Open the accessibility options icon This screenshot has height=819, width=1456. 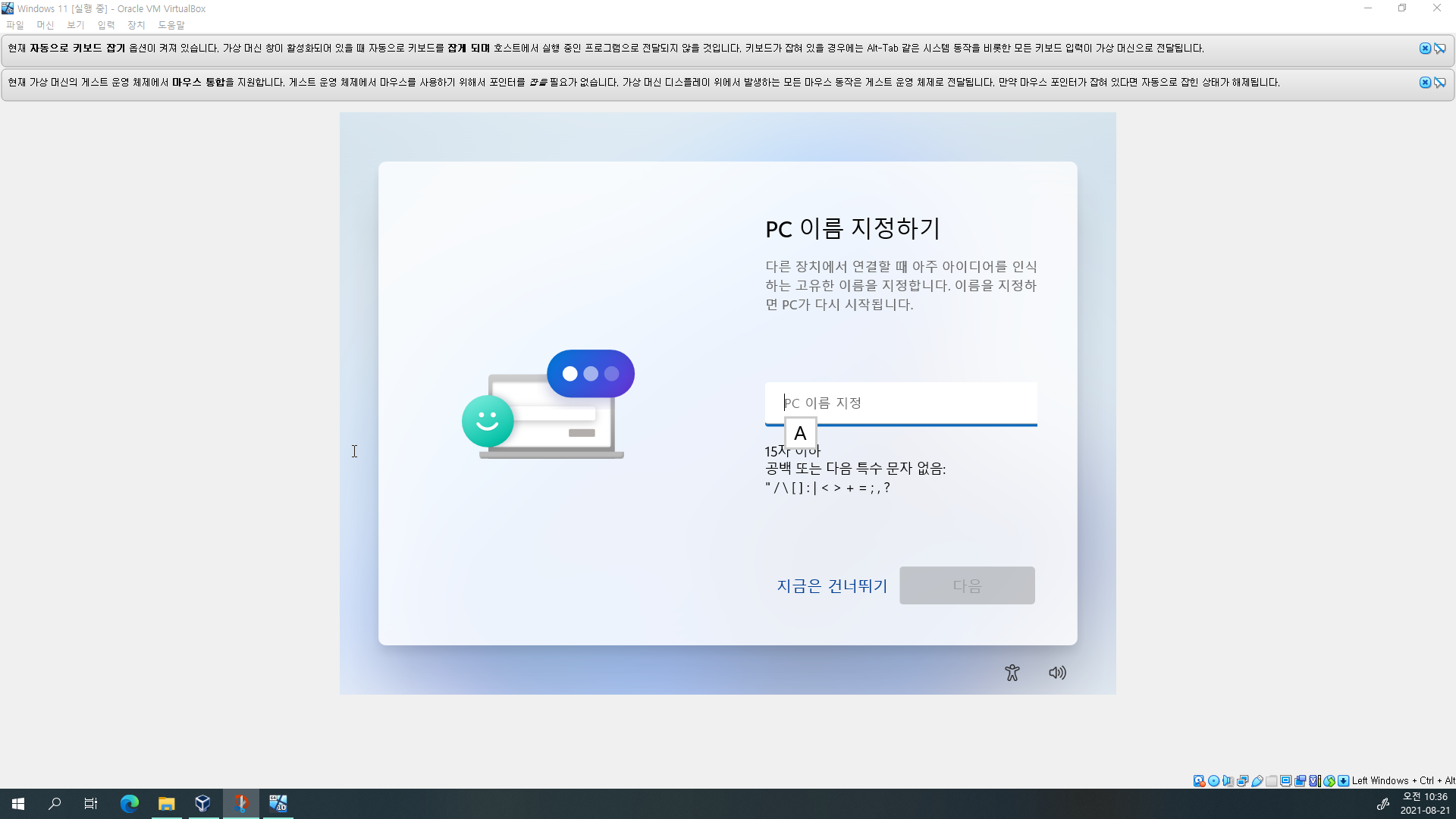[x=1012, y=673]
